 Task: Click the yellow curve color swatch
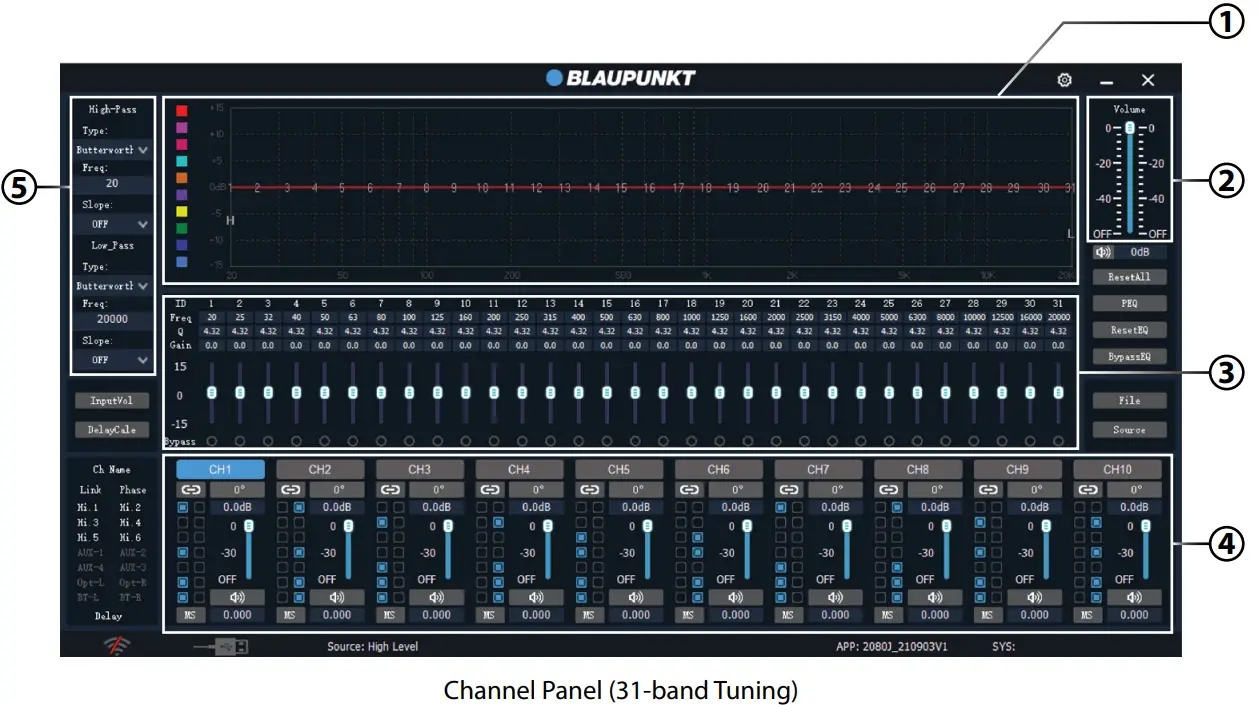click(182, 212)
